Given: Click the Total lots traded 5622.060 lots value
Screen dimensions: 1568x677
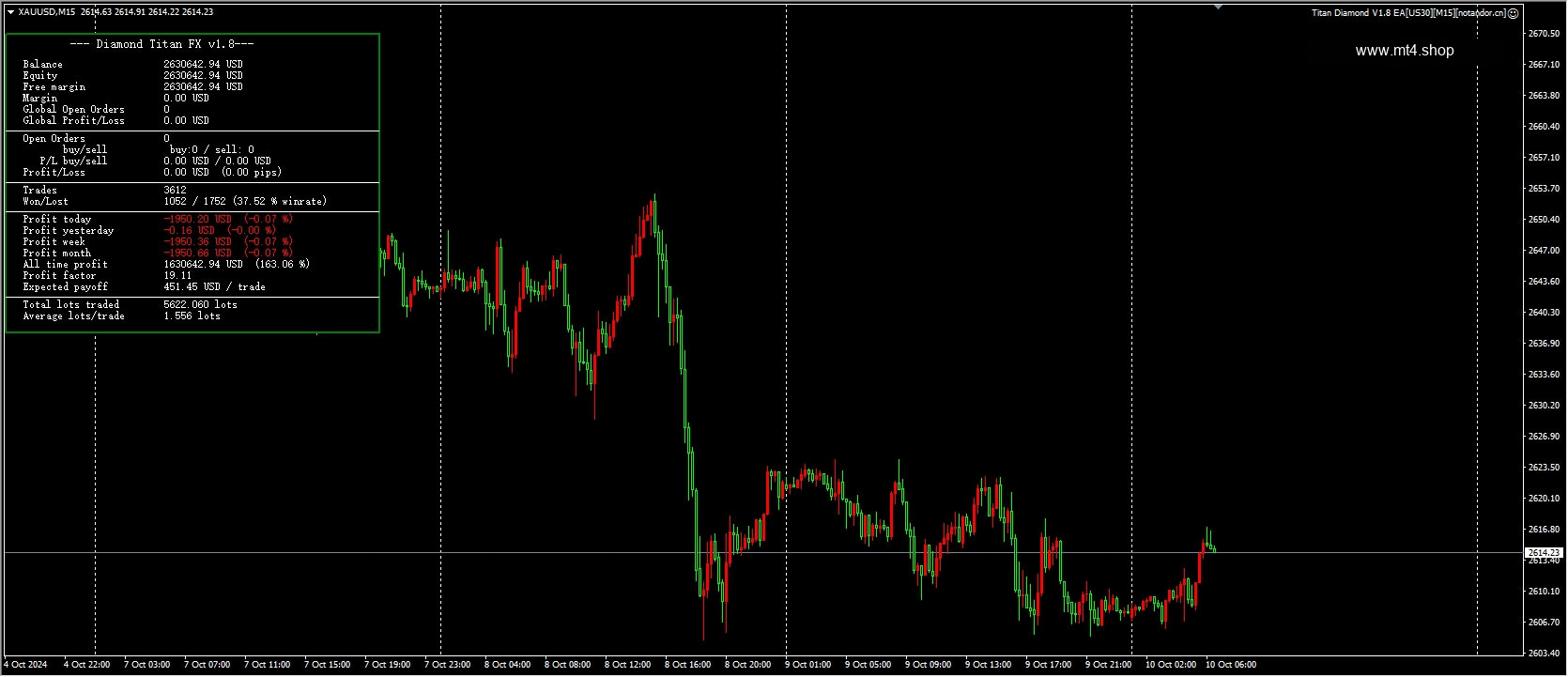Looking at the screenshot, I should 200,305.
